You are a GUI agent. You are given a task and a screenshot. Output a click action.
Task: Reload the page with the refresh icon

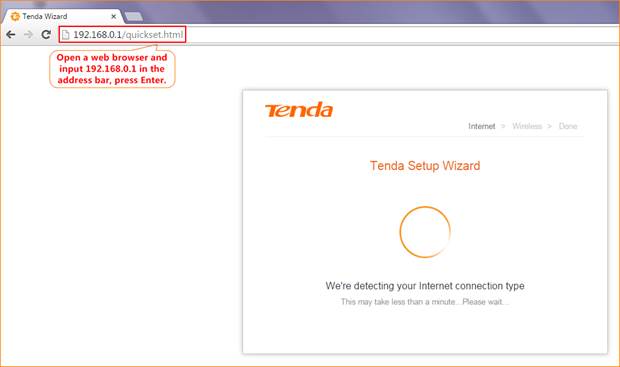point(46,34)
